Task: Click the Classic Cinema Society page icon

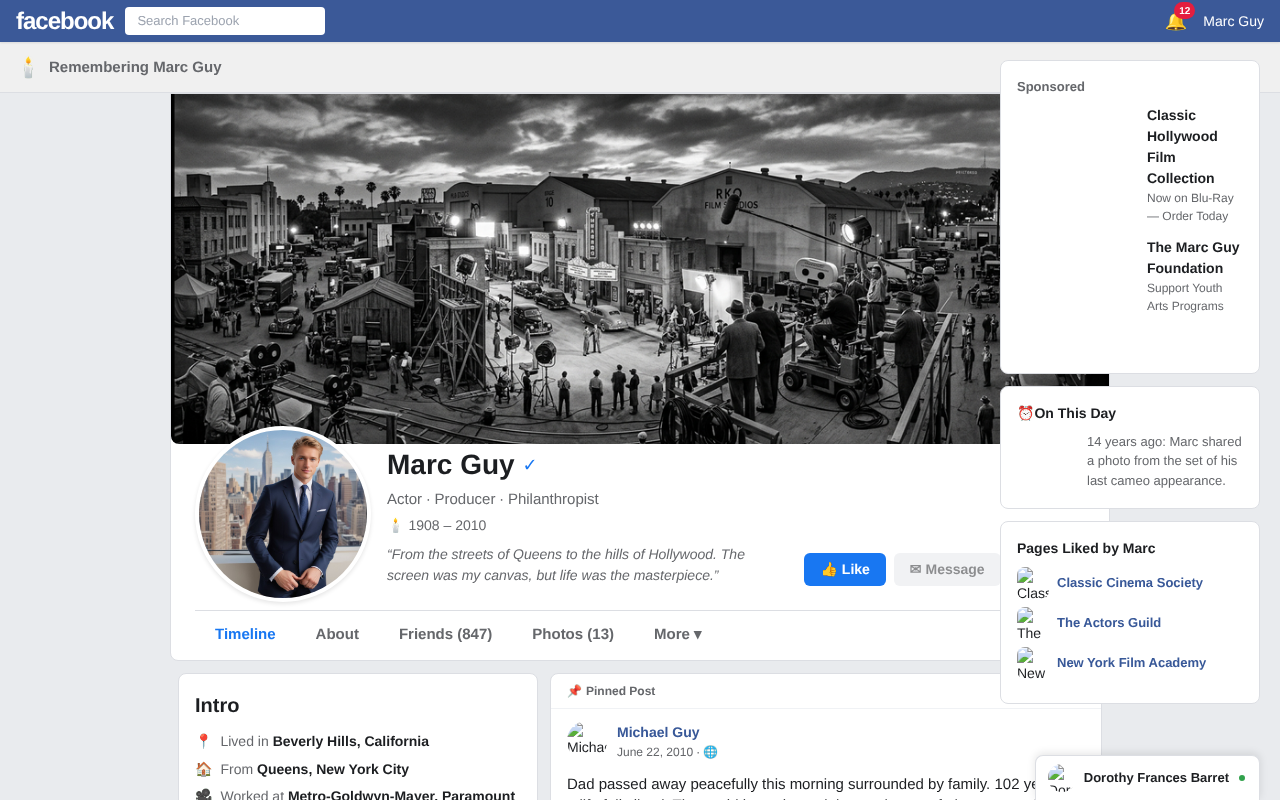Action: pyautogui.click(x=1033, y=583)
